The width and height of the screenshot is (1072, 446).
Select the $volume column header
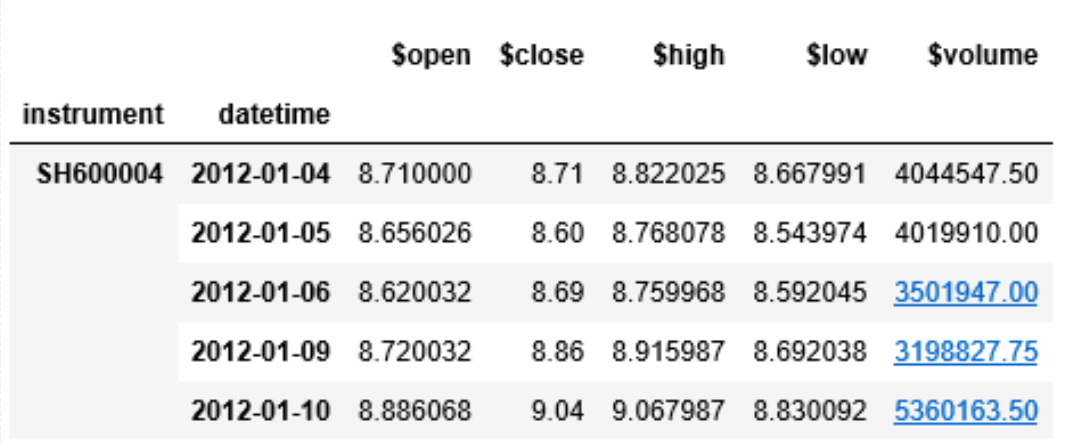[x=982, y=55]
